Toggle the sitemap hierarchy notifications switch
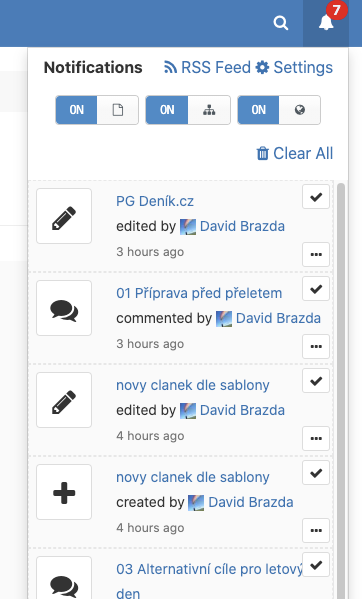The width and height of the screenshot is (362, 599). click(188, 110)
